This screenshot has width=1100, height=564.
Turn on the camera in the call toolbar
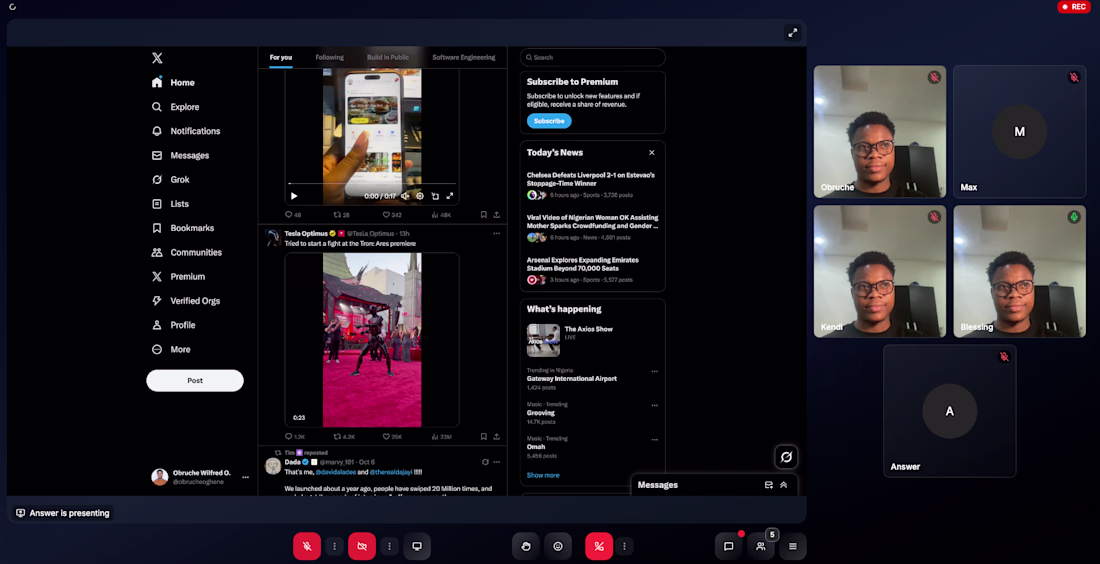click(362, 546)
